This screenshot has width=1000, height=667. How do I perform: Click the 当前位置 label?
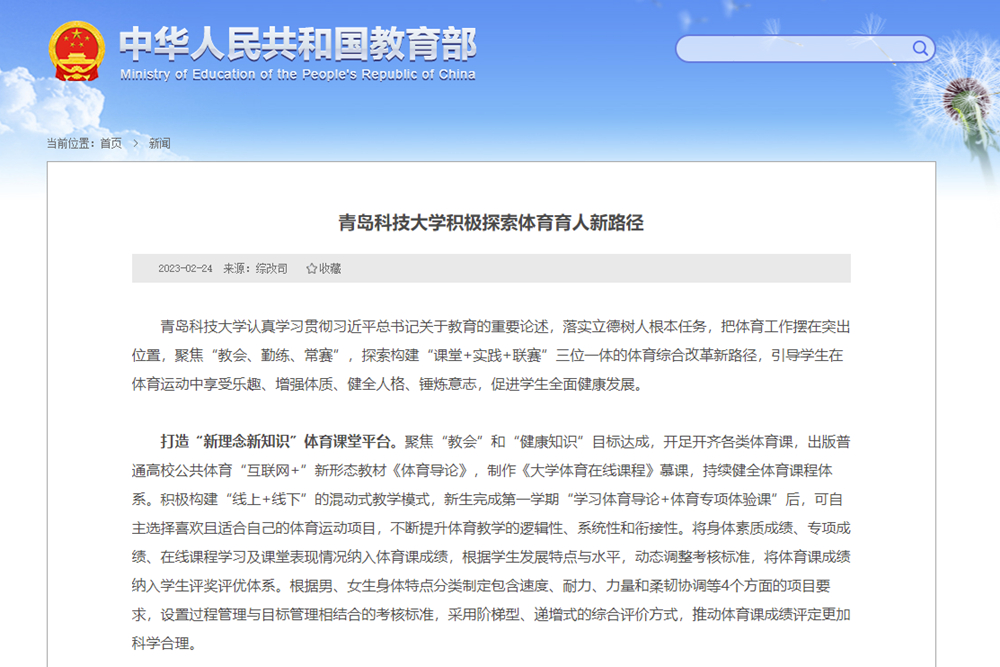tap(70, 144)
